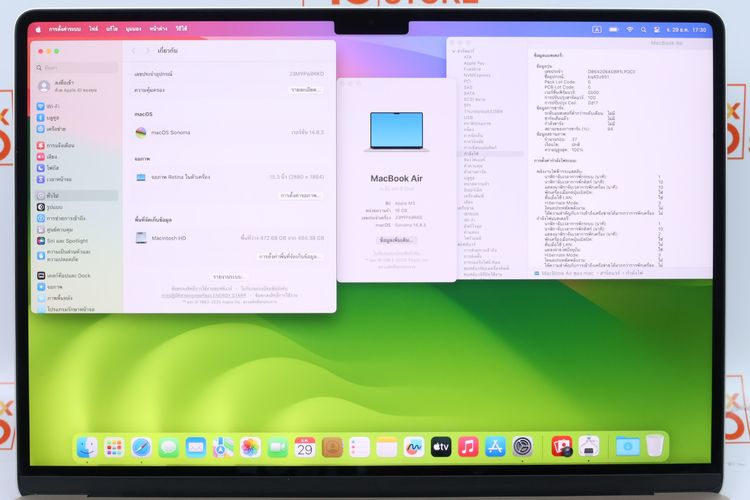
Task: Open Notes from the Dock
Action: coord(386,447)
